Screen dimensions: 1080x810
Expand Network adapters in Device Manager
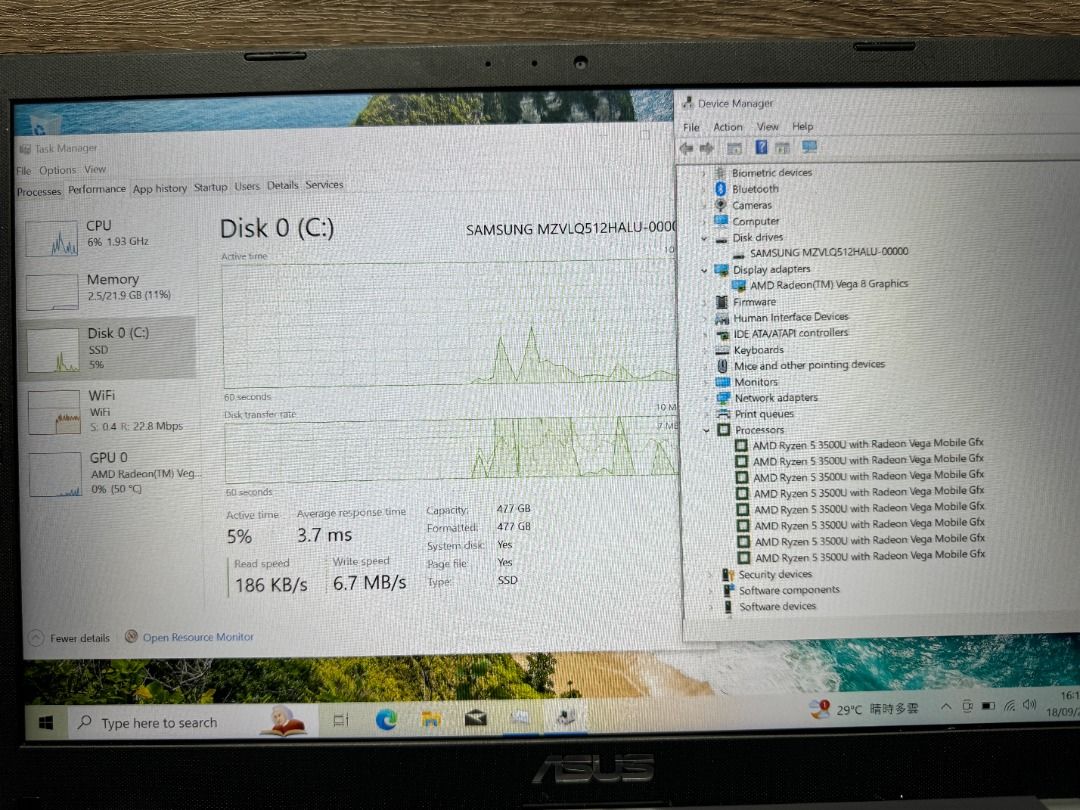[705, 397]
